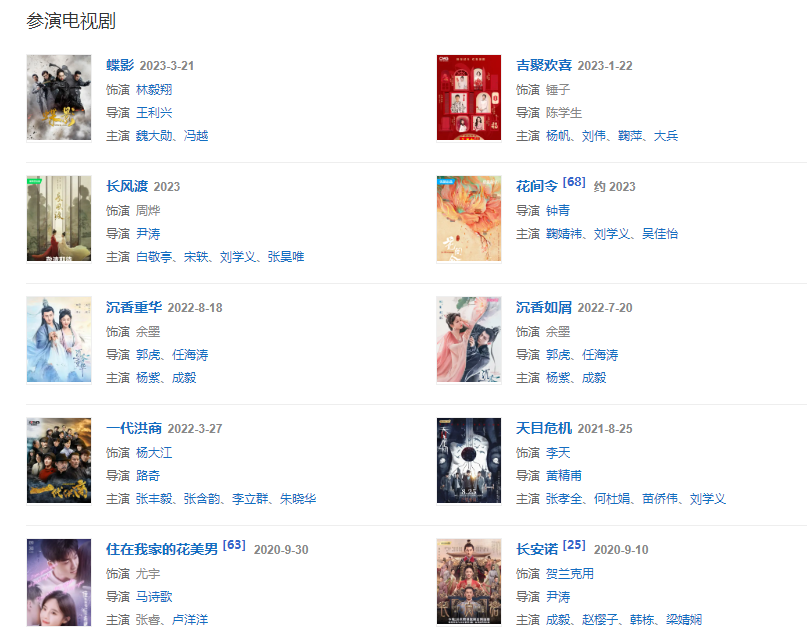Open the 沉香如屑 title link
The width and height of the screenshot is (807, 636).
544,307
